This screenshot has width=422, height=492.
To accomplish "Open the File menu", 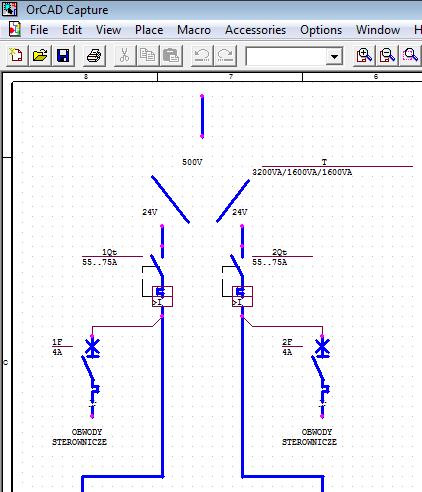I will click(39, 30).
